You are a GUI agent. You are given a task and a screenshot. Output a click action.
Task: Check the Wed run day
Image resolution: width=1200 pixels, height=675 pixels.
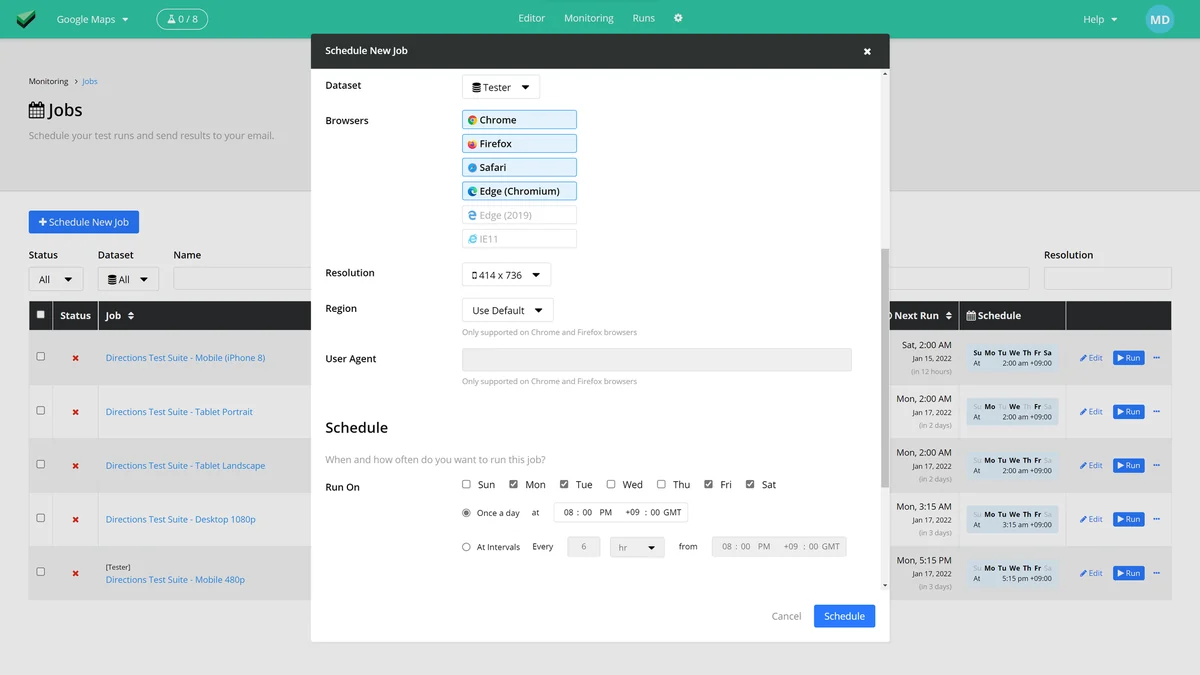click(611, 484)
